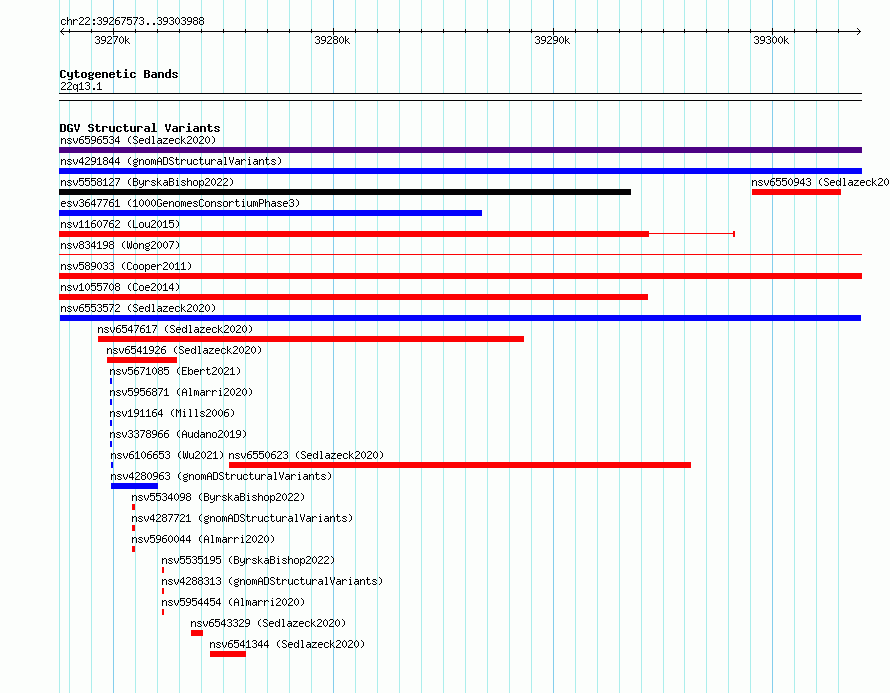
Task: Open nsv6553572 (Sedlazeck2020) label
Action: click(138, 308)
